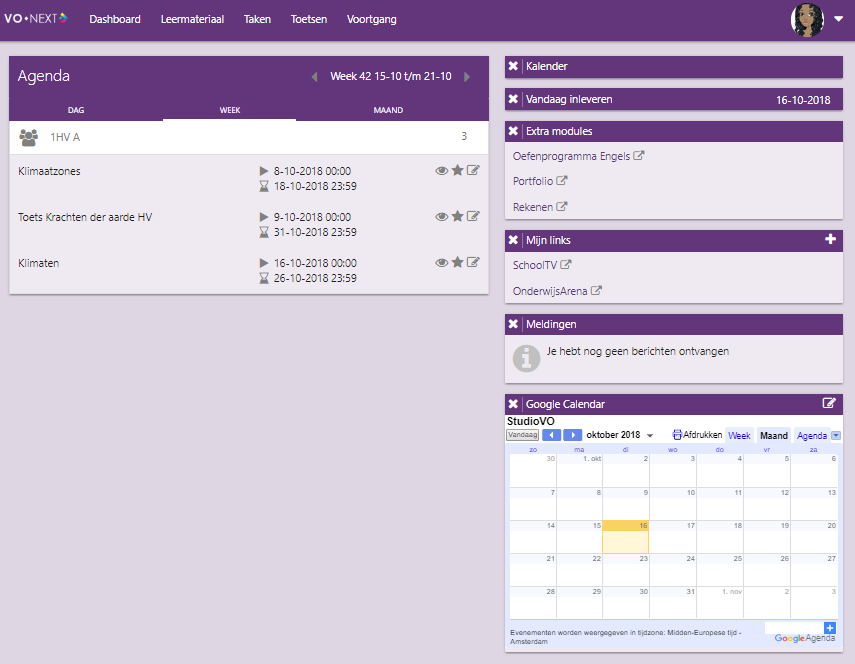855x664 pixels.
Task: Switch Google Calendar to Agenda tab
Action: [812, 436]
